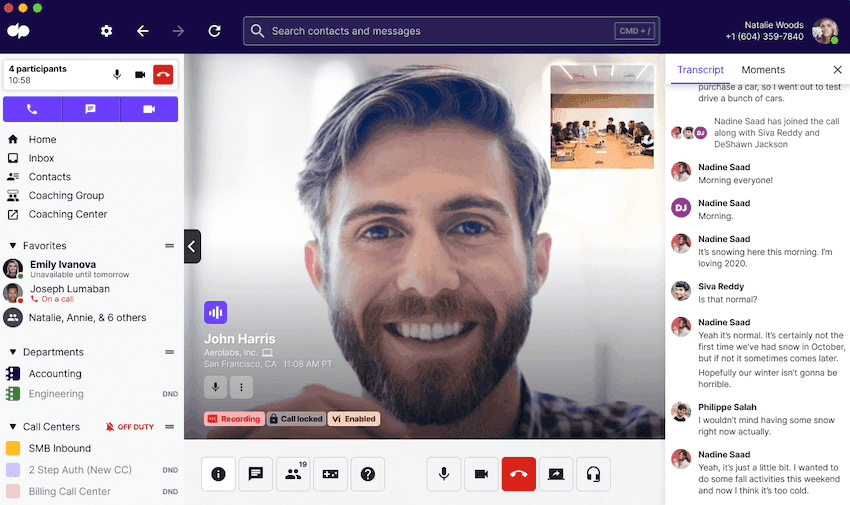This screenshot has width=850, height=505.
Task: Show the 19 participants list
Action: [293, 474]
